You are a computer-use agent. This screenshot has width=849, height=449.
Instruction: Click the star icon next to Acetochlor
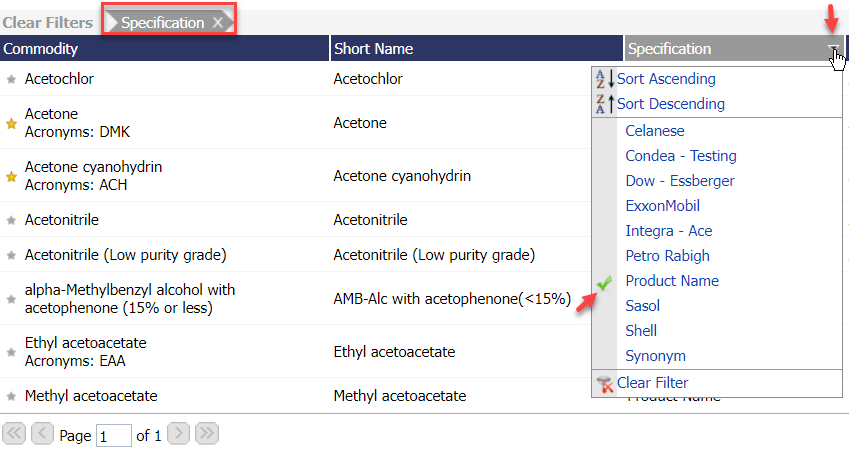(x=12, y=79)
